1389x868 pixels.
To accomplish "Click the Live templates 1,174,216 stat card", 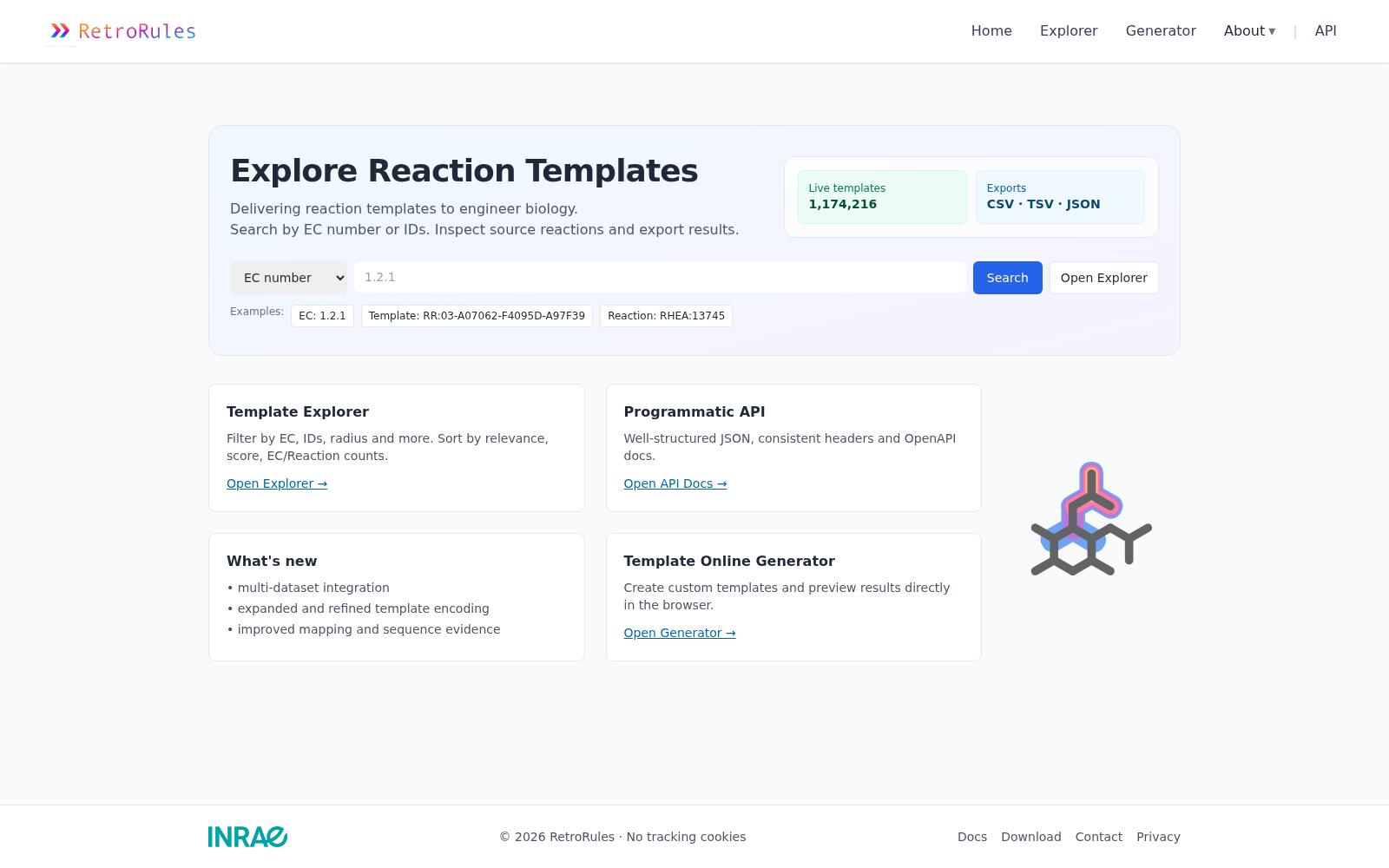I will tap(882, 197).
